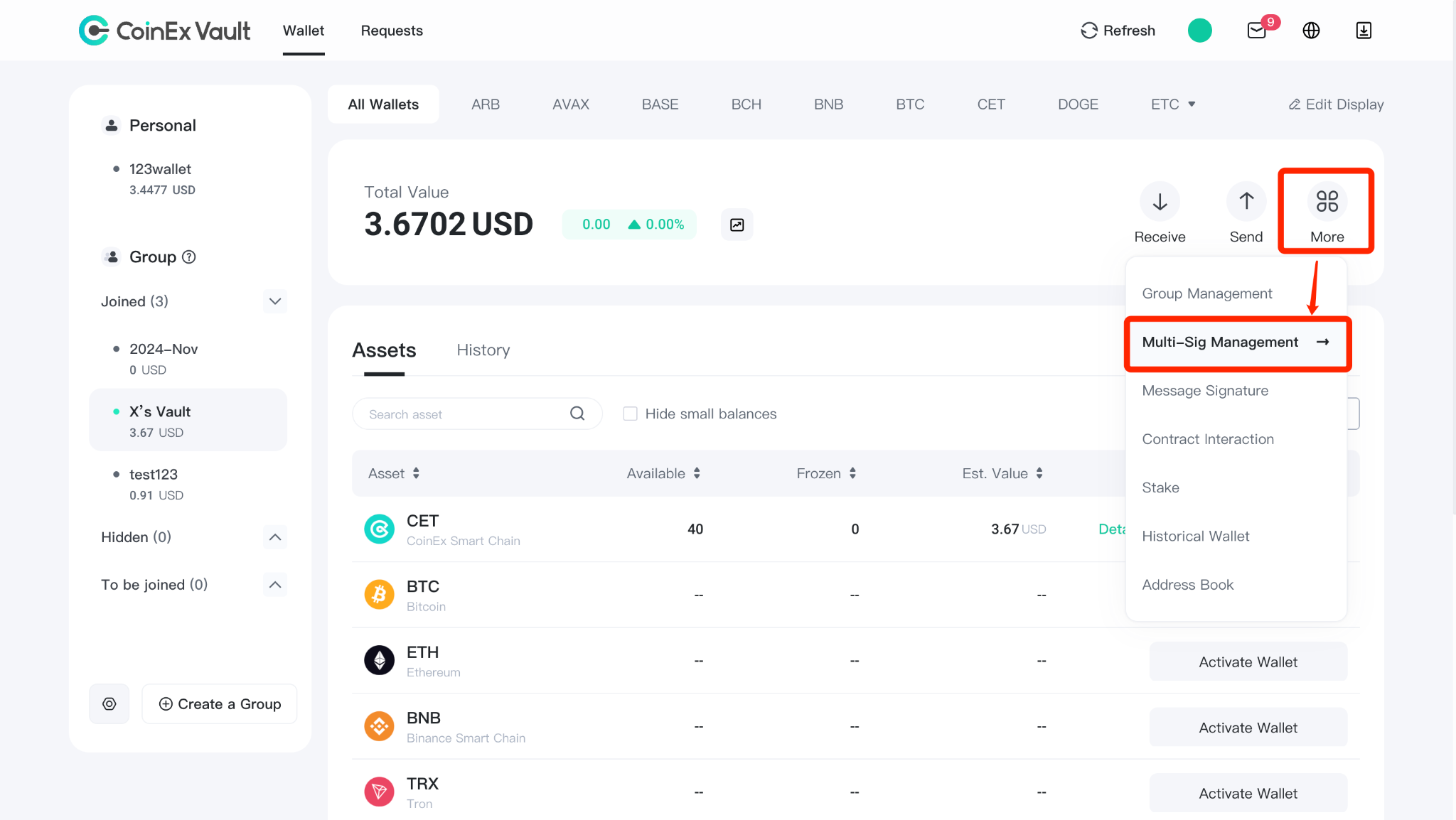Sort by the Available column
This screenshot has height=820, width=1456.
click(x=663, y=473)
